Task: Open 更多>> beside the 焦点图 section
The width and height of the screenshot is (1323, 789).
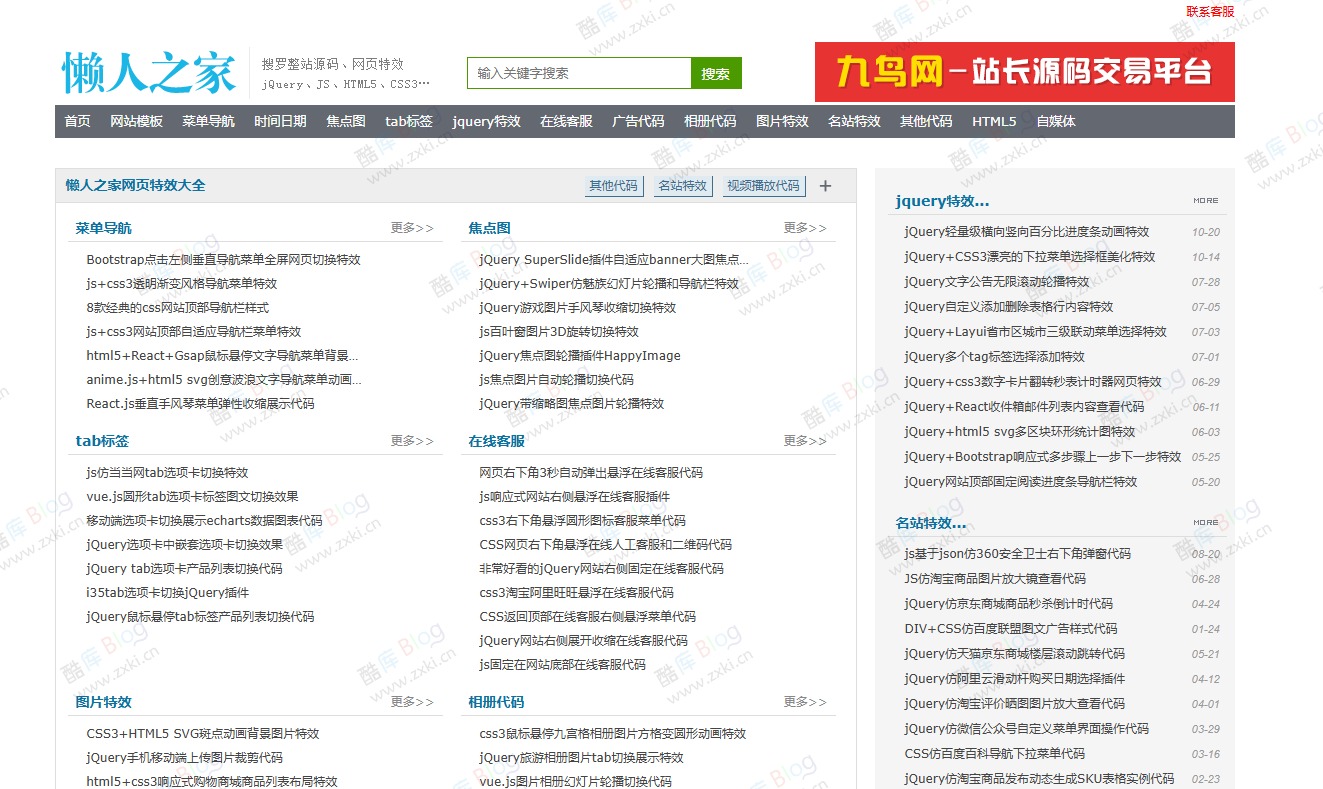Action: pyautogui.click(x=805, y=227)
